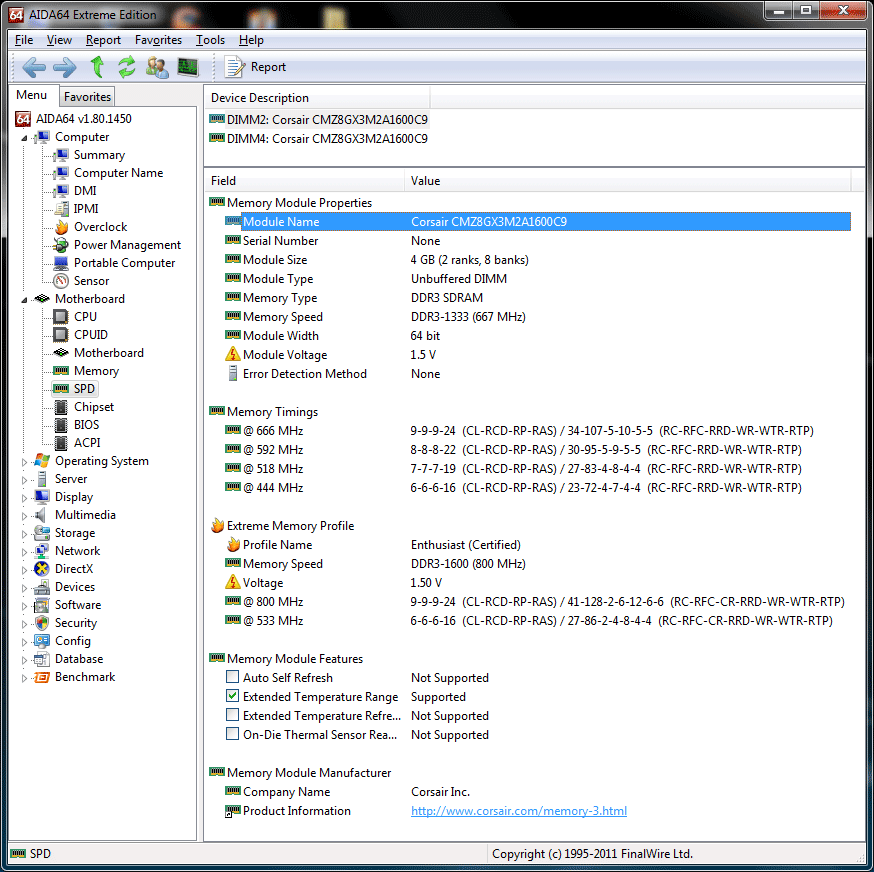Switch to the Favorites tab in the sidebar
Image resolution: width=874 pixels, height=872 pixels.
[87, 96]
